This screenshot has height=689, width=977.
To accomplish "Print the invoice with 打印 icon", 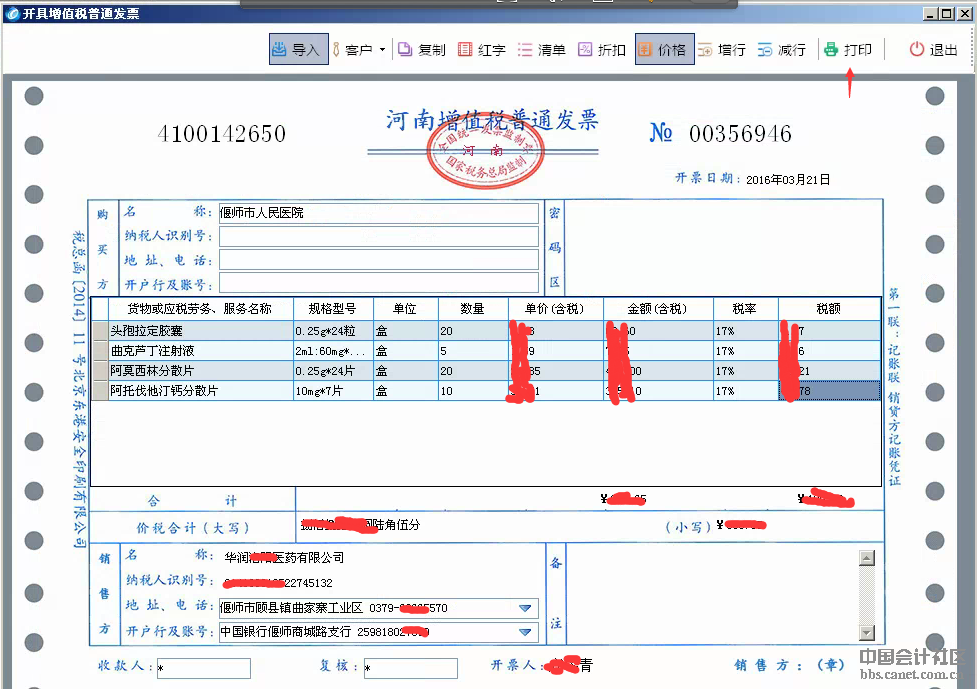I will coord(847,50).
